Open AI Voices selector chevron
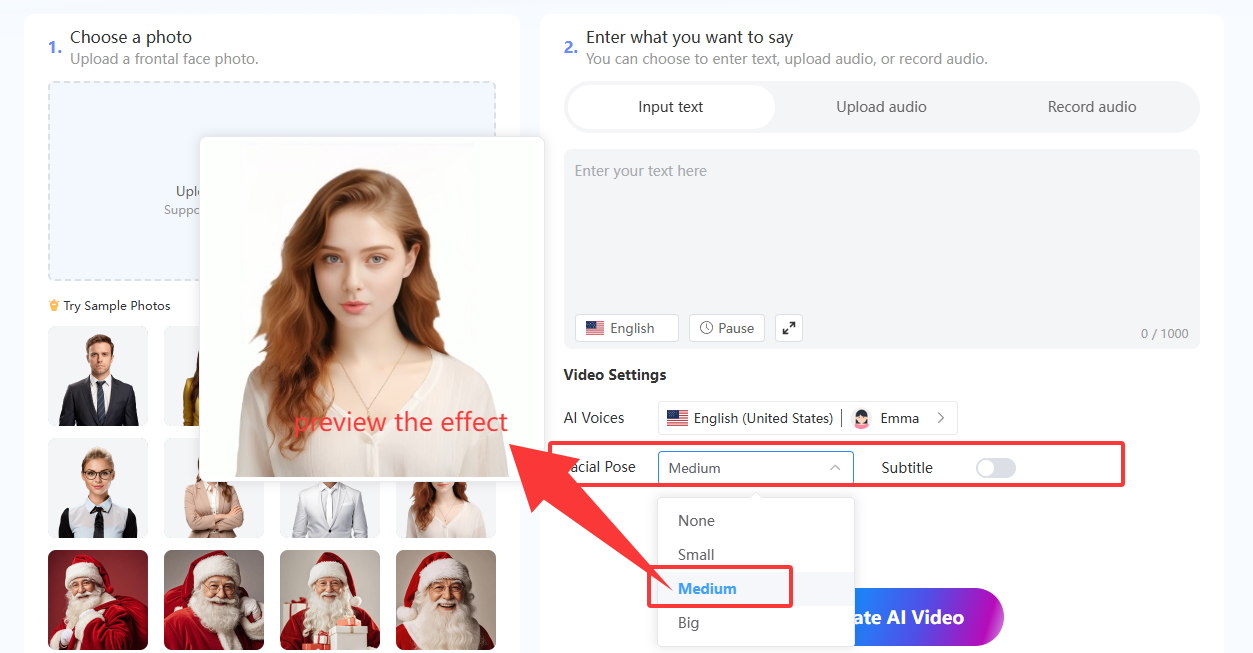This screenshot has height=653, width=1253. coord(940,418)
